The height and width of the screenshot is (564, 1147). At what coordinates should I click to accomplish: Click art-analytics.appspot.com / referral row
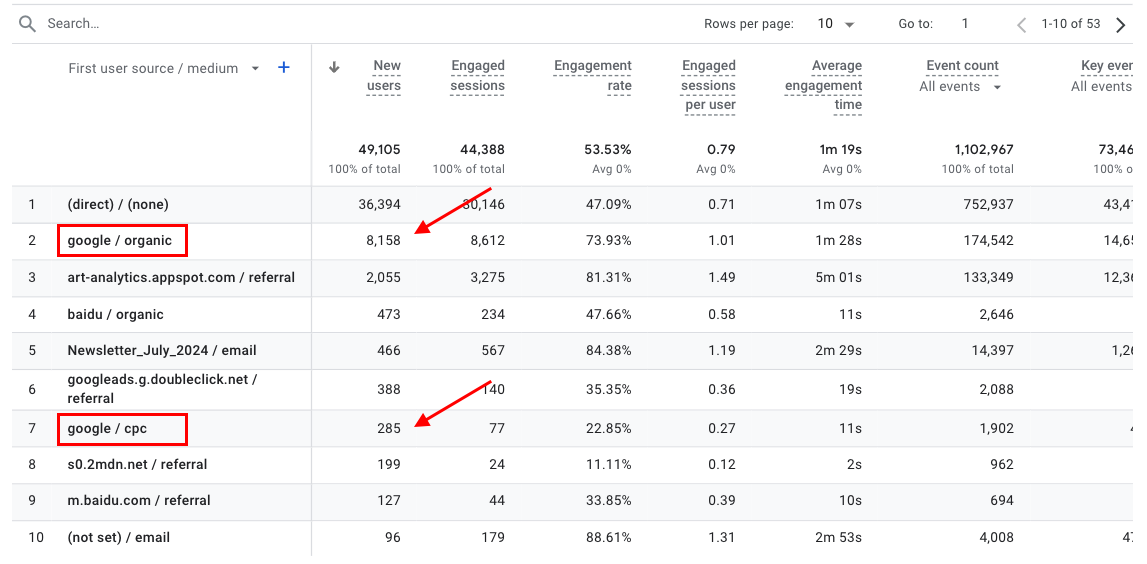coord(181,277)
